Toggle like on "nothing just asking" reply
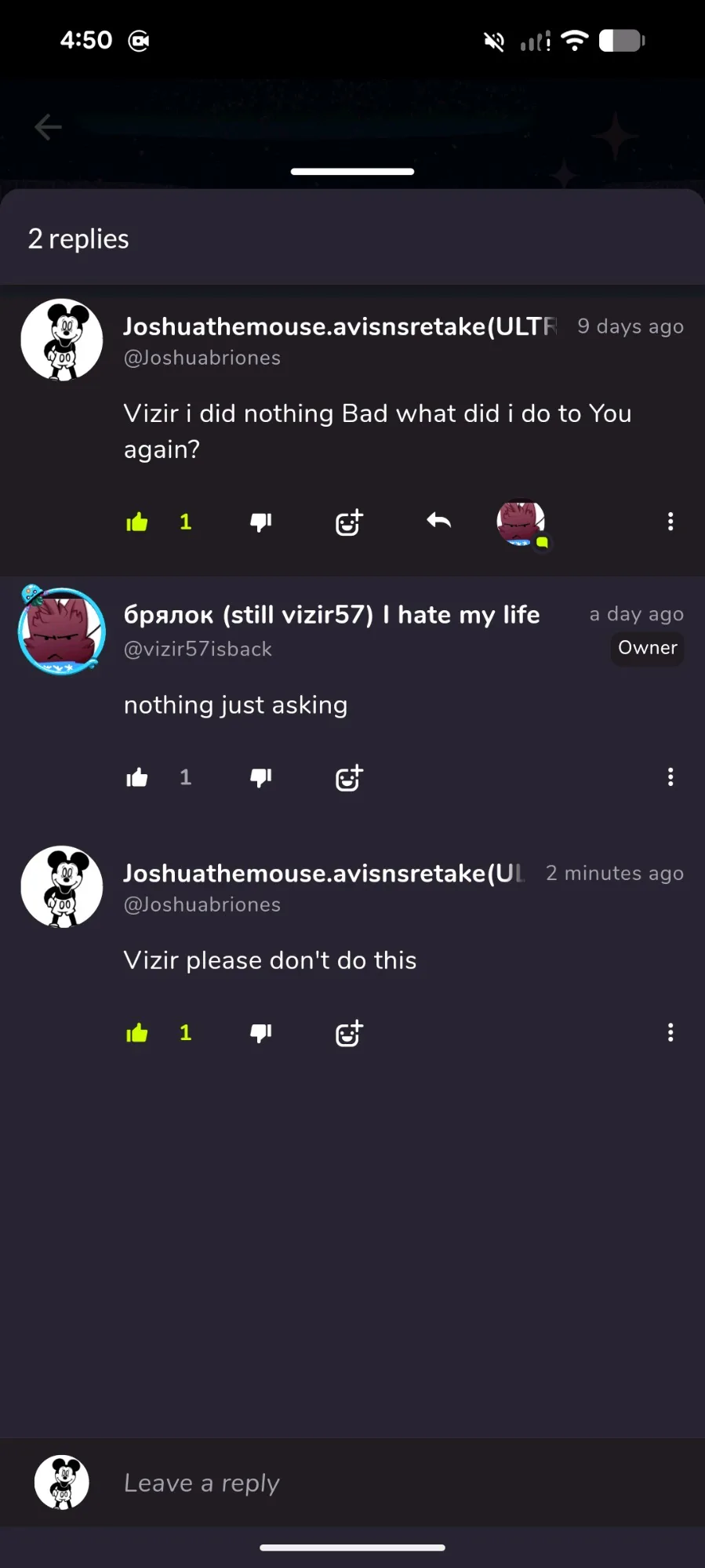The image size is (705, 1568). point(137,777)
